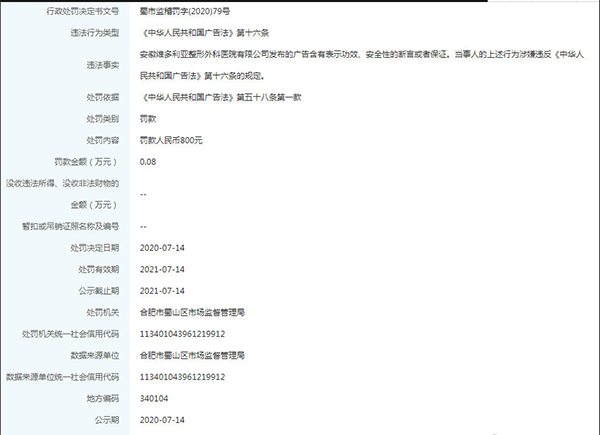This screenshot has height=435, width=600.
Task: Select the 处罚决定日期 label
Action: coord(95,248)
